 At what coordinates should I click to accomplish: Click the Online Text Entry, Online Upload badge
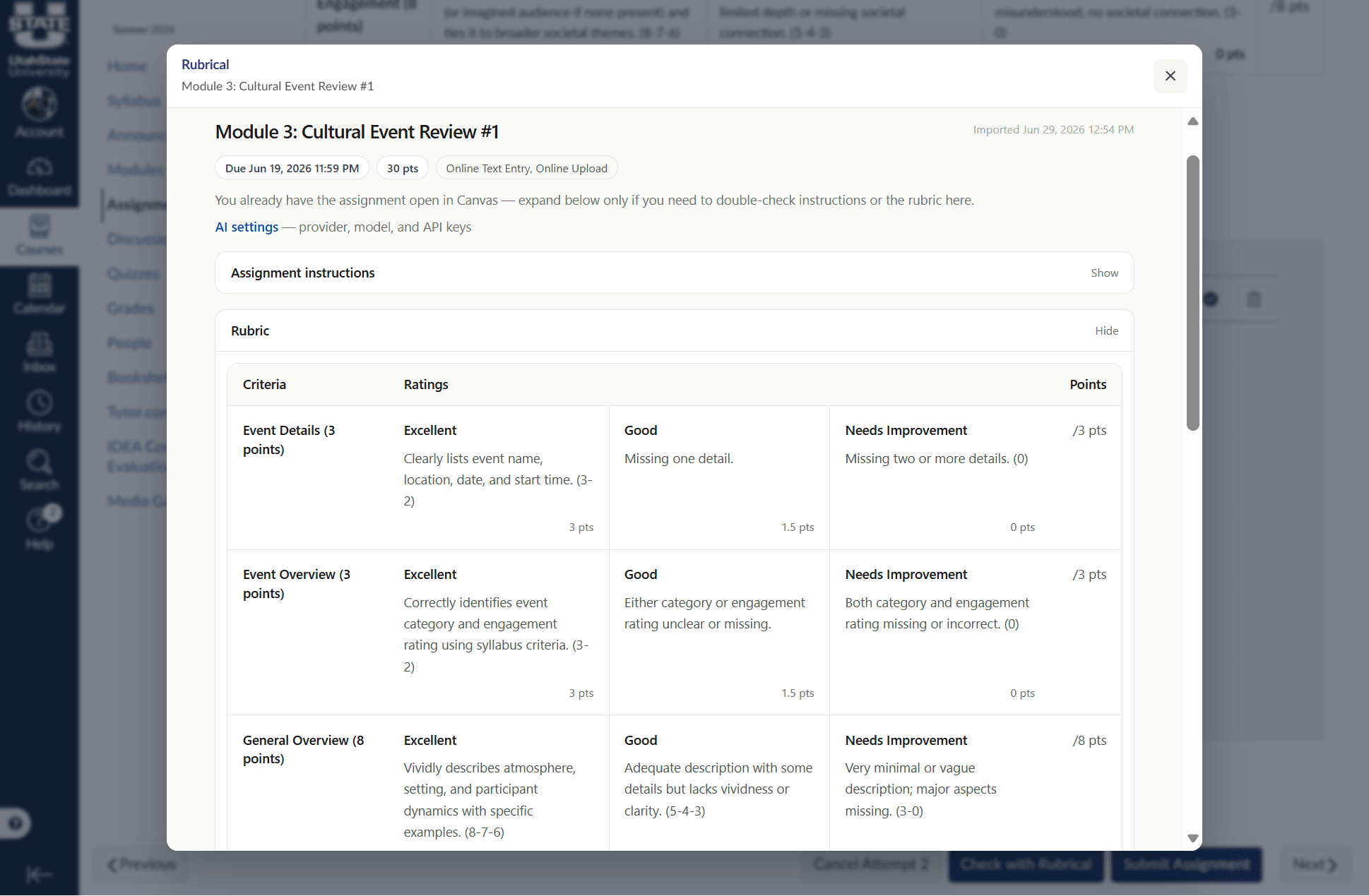tap(526, 169)
